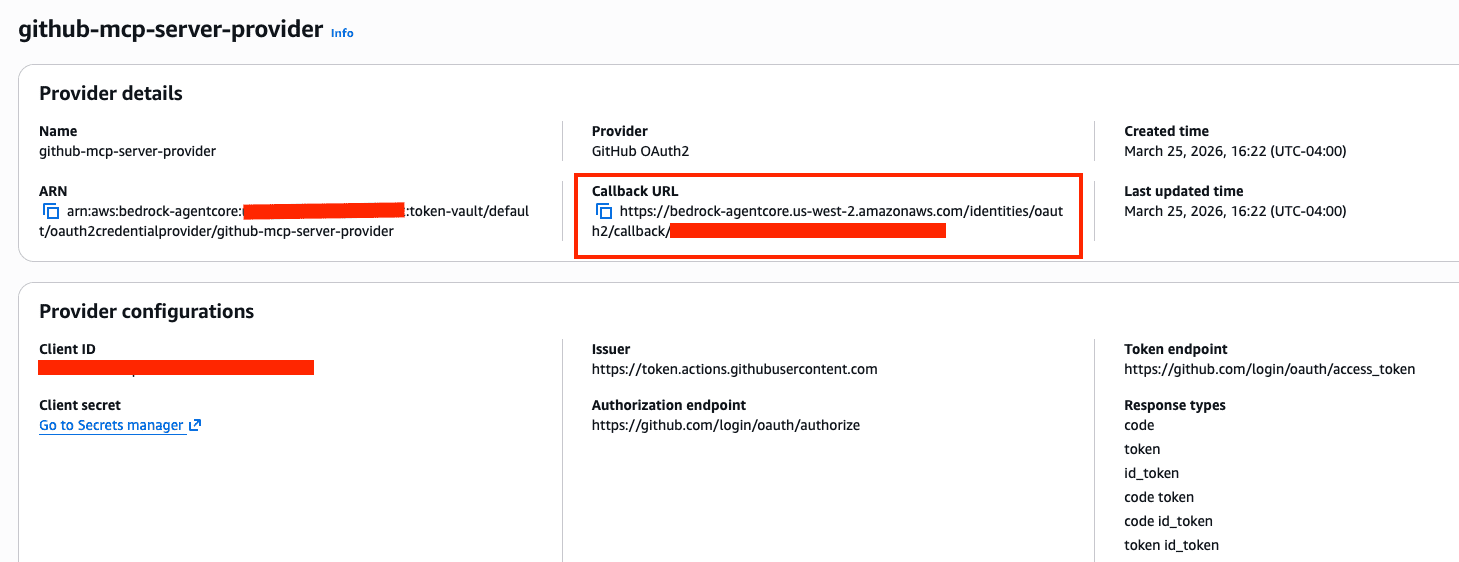Select the GitHub OAuth2 provider value
This screenshot has height=562, width=1459.
(x=640, y=151)
